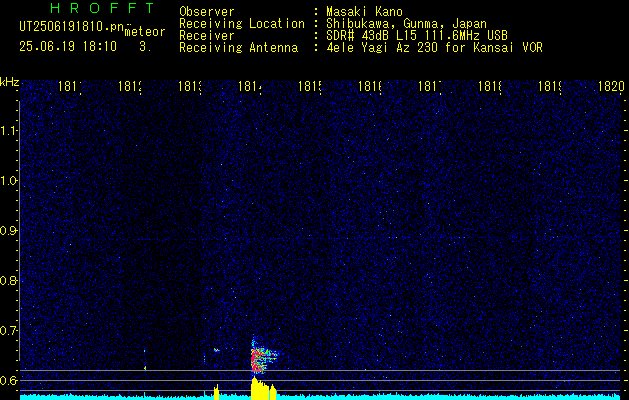This screenshot has height=400, width=629.
Task: Select the filename UT2506191810.pn
Action: (x=72, y=27)
